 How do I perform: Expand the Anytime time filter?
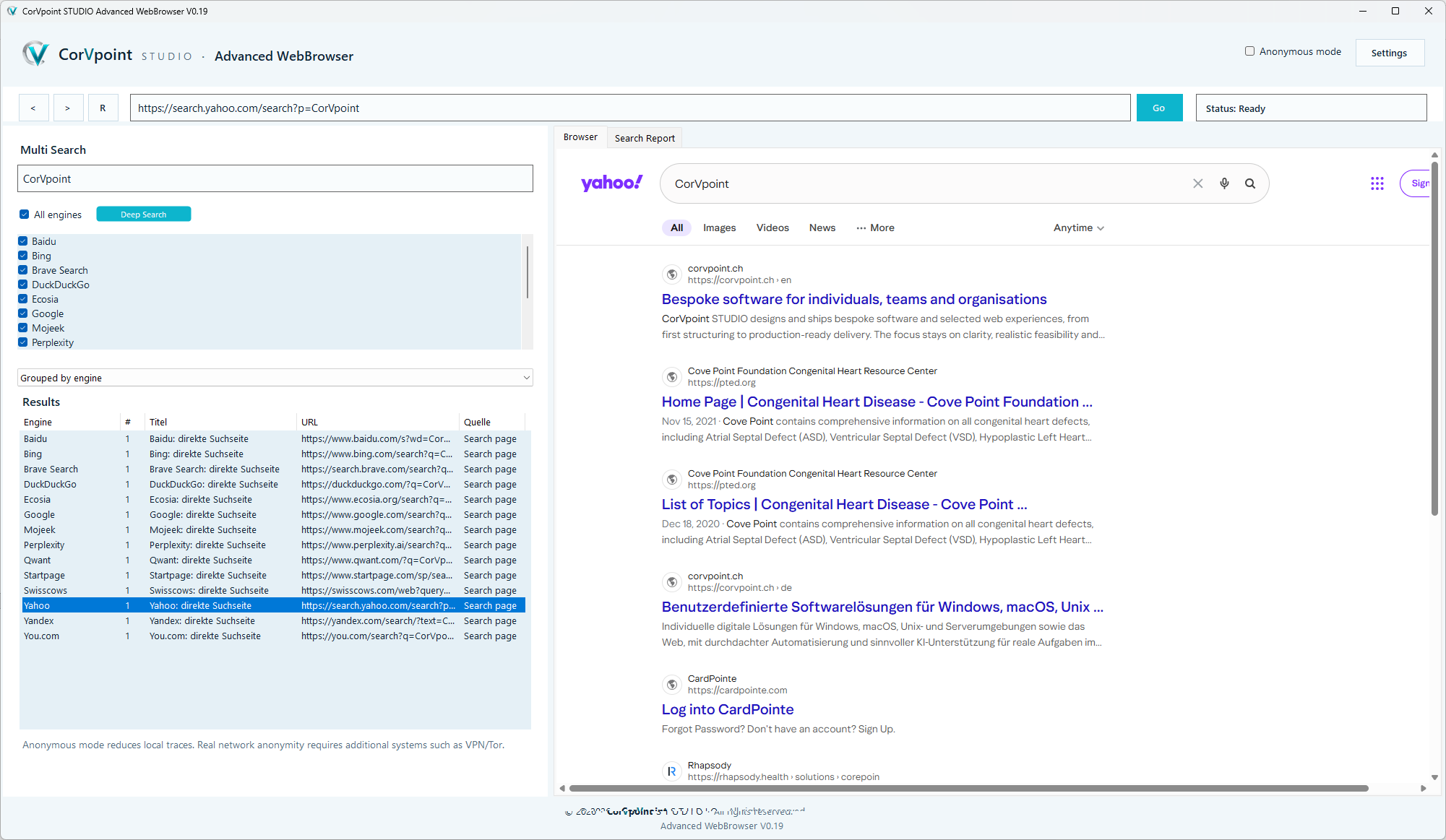(1078, 228)
